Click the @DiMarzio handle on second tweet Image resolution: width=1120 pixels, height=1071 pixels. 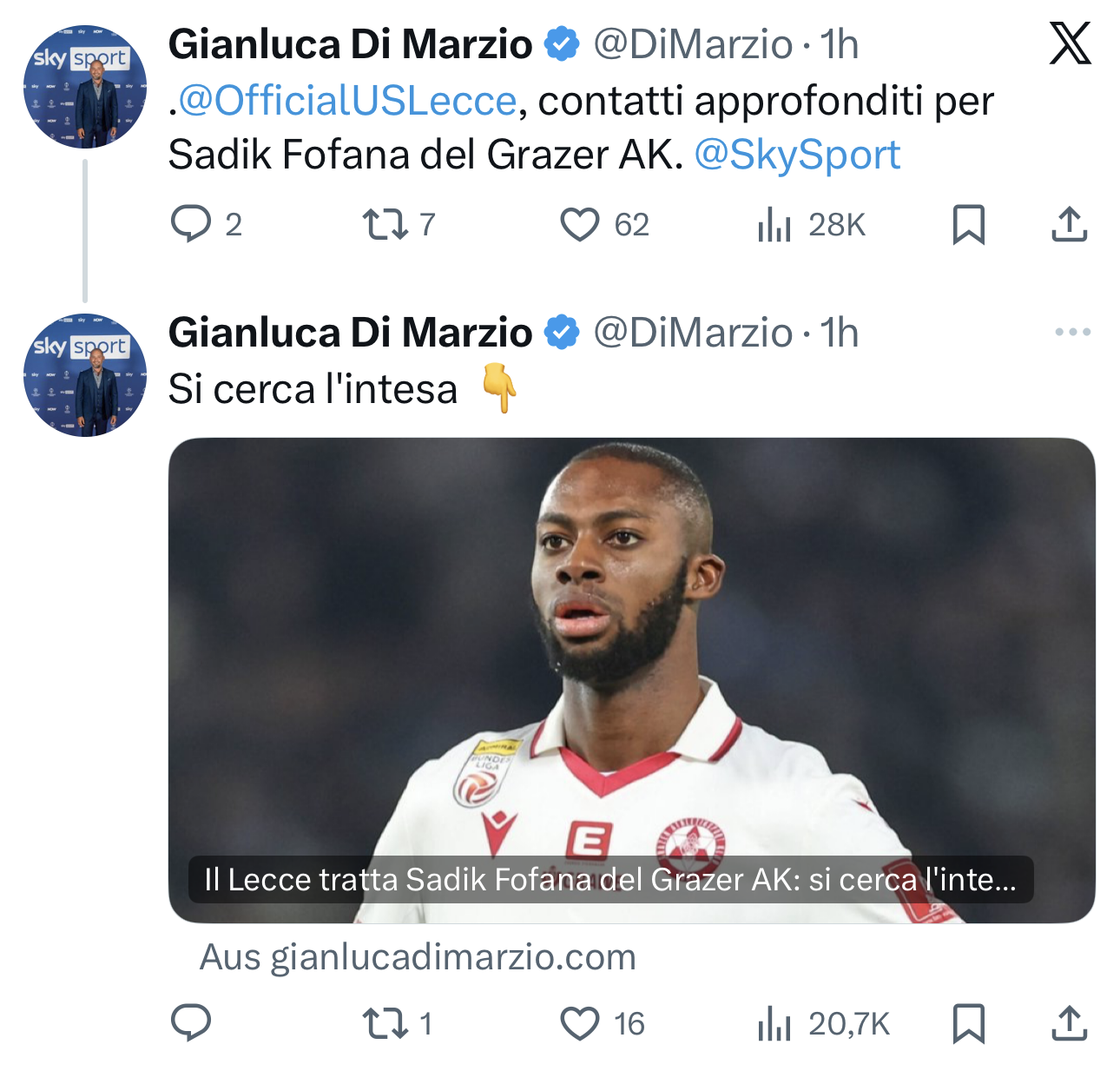point(692,333)
